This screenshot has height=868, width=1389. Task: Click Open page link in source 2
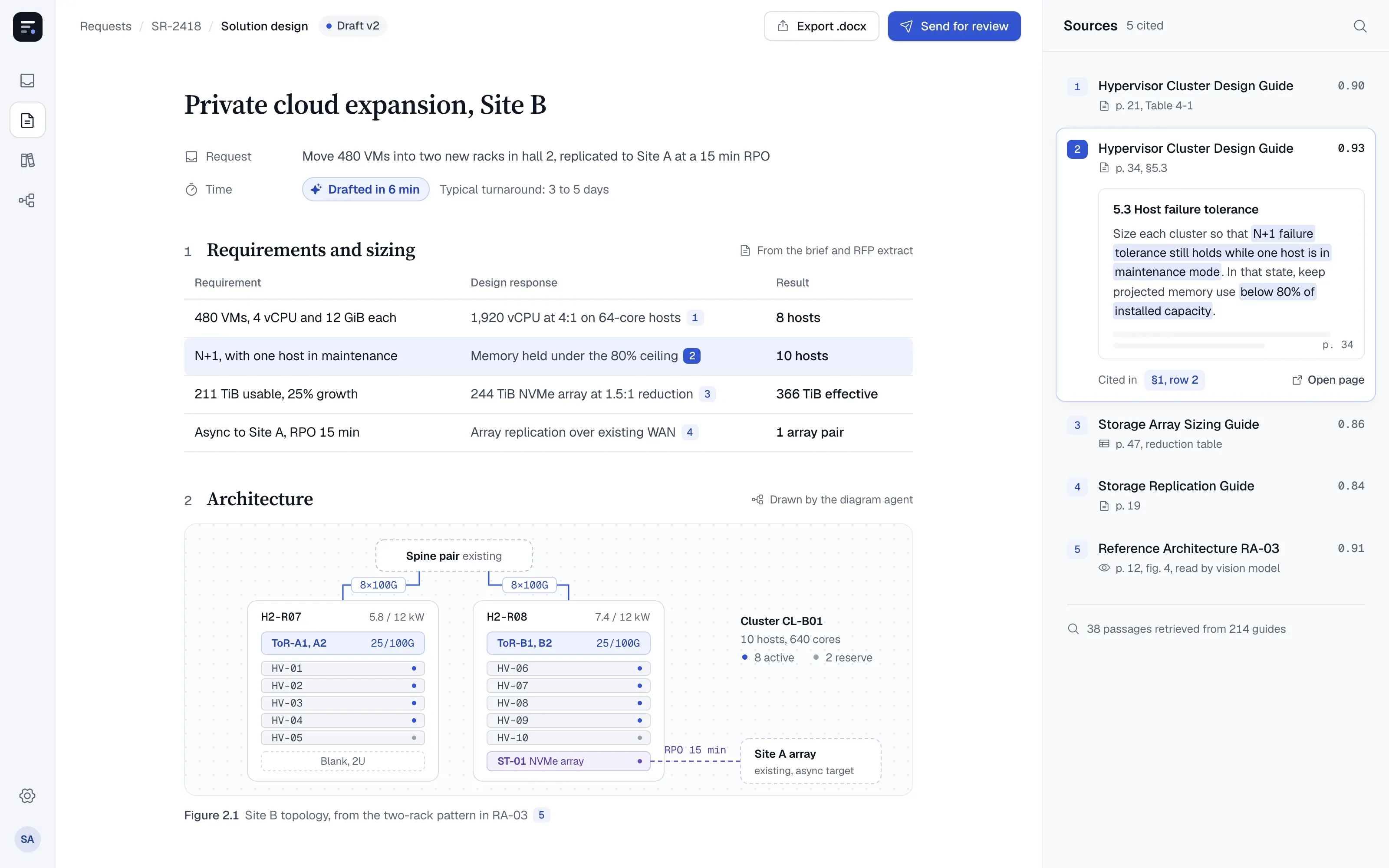tap(1328, 380)
